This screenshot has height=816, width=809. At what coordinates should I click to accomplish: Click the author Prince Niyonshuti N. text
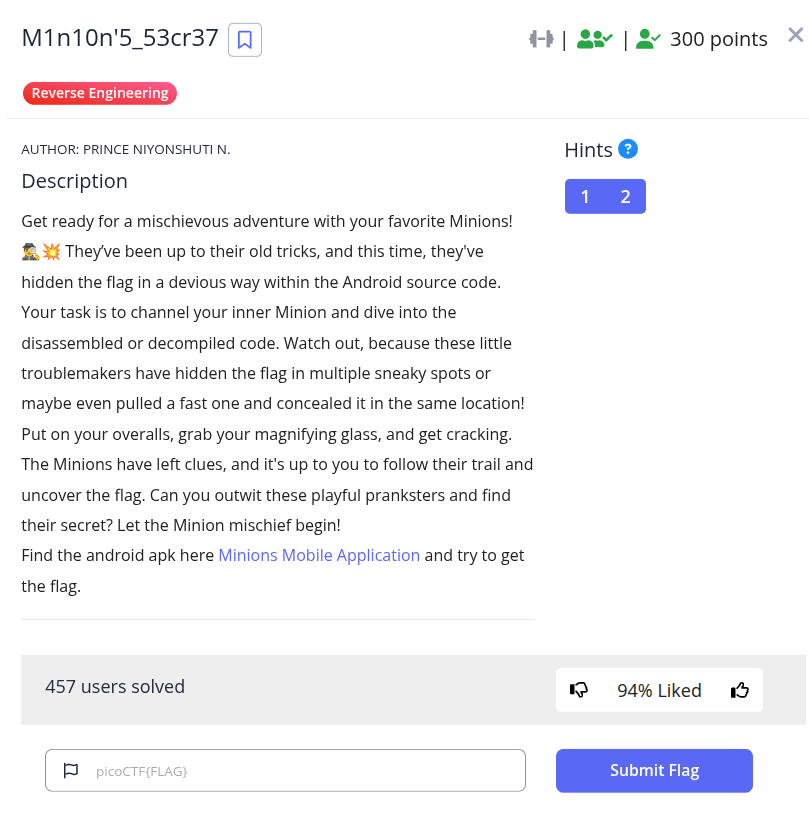point(126,149)
